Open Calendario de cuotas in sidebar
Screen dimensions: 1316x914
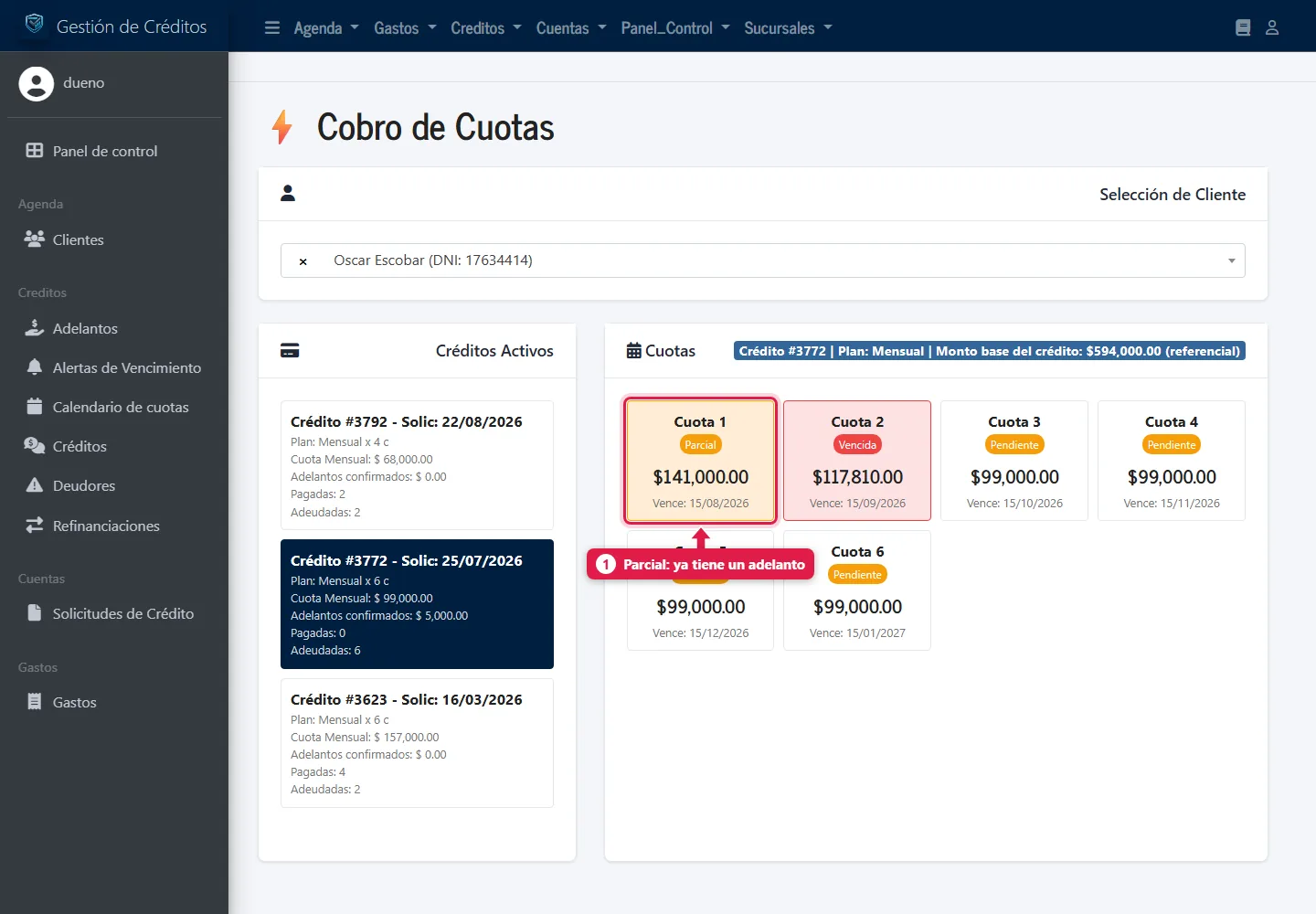coord(121,407)
